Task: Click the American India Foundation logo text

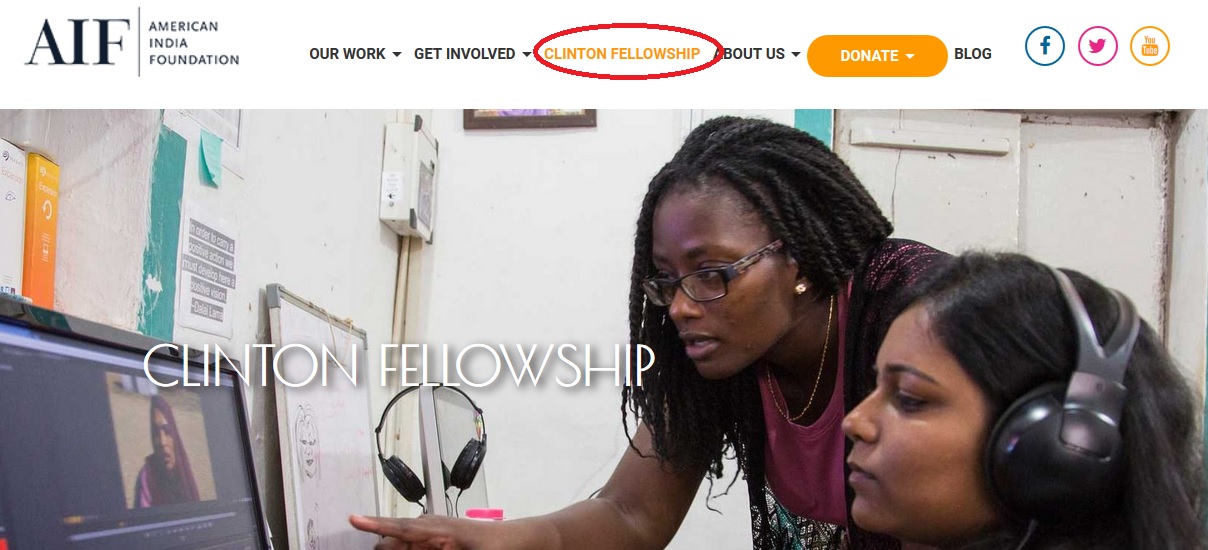Action: pyautogui.click(x=193, y=43)
